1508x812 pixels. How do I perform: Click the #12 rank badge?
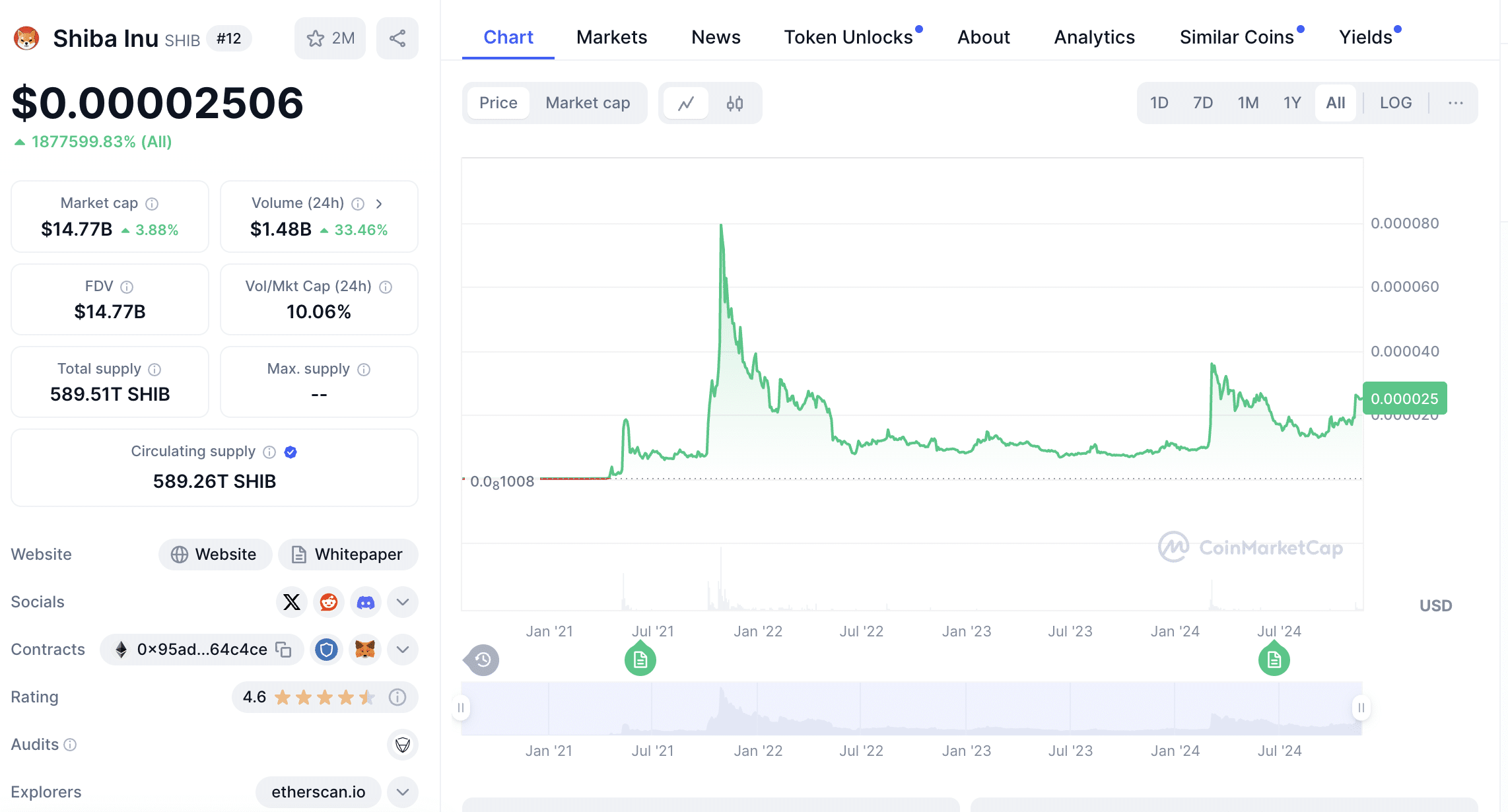point(229,38)
